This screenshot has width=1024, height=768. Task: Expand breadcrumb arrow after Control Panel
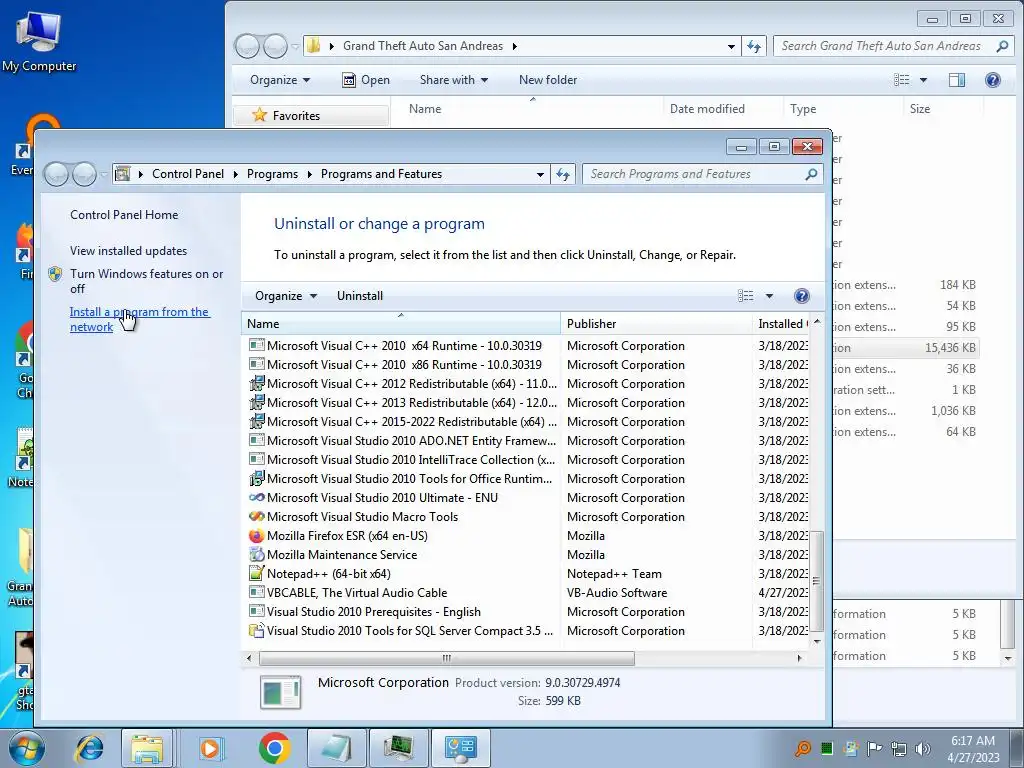point(236,174)
